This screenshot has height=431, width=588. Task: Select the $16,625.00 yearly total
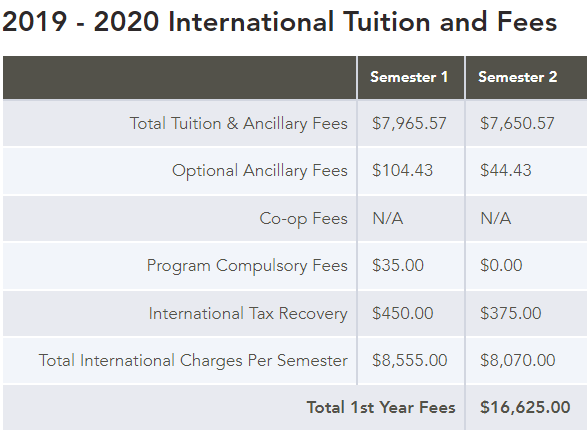click(525, 407)
